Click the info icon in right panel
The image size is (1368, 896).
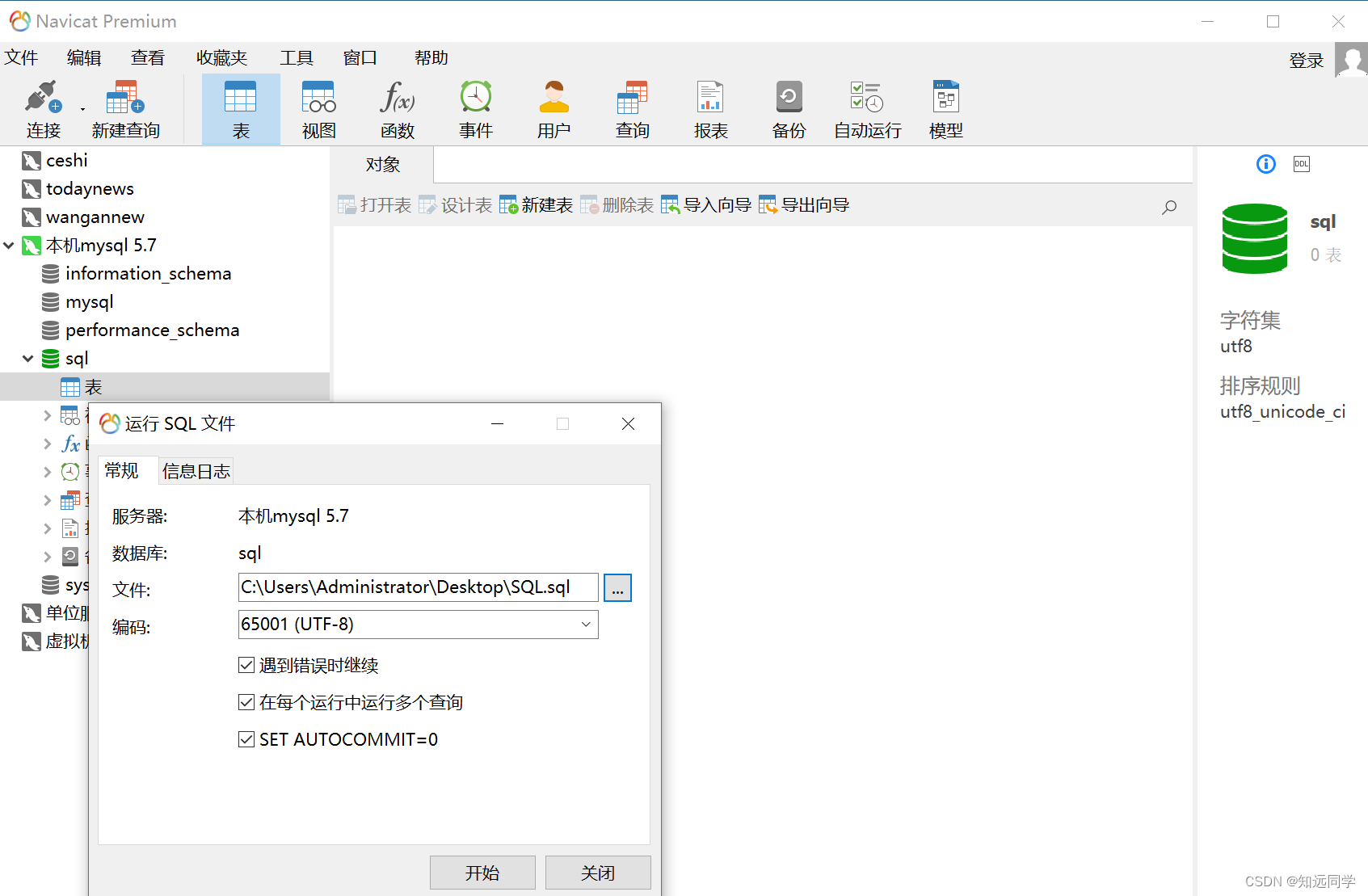[1266, 164]
